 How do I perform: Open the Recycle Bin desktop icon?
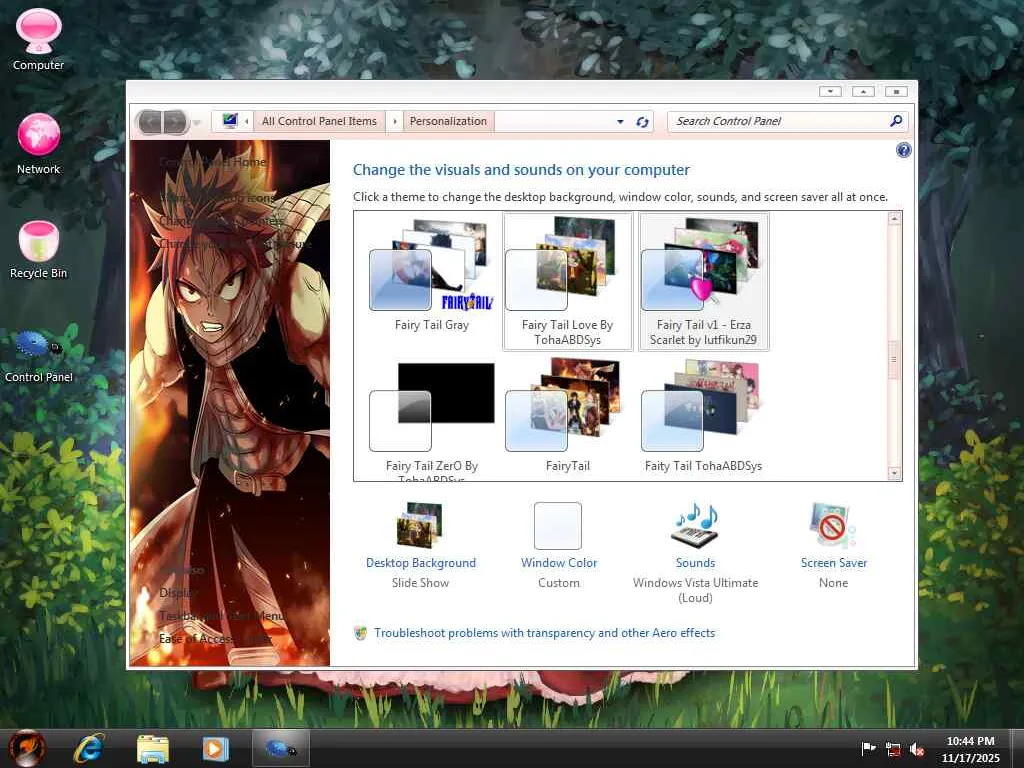39,248
